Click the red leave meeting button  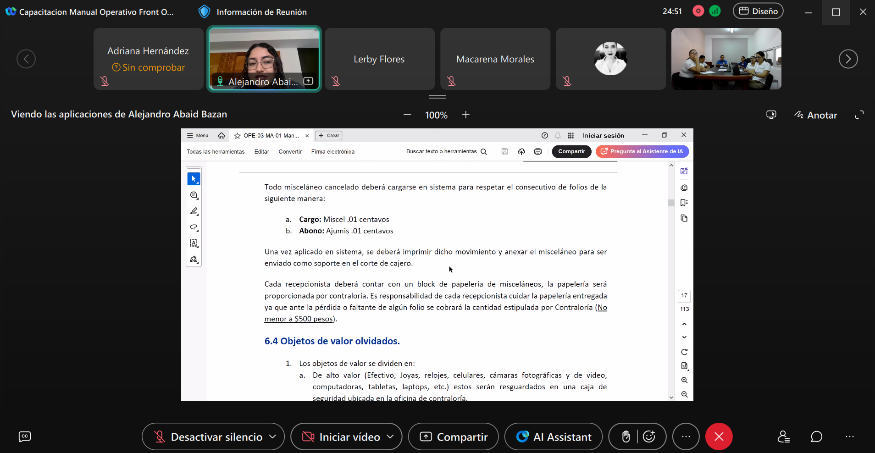click(x=718, y=437)
